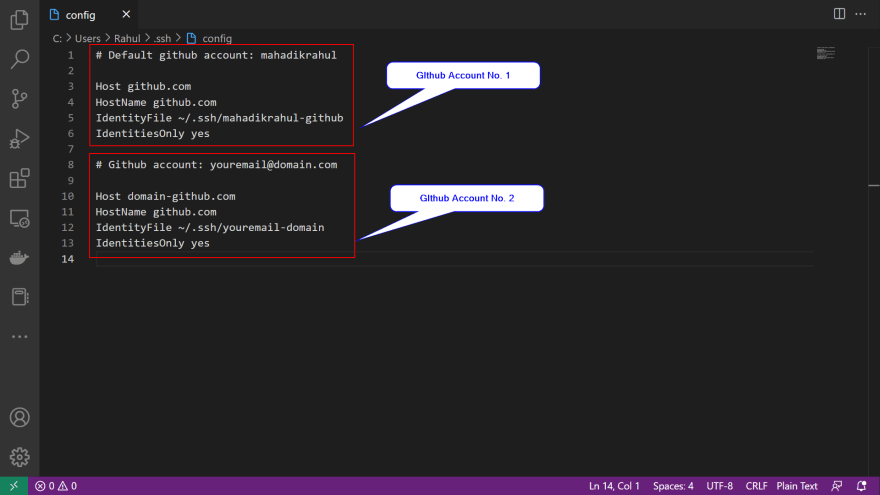Viewport: 880px width, 495px height.
Task: Open the notebook-style activity bar icon
Action: pos(20,297)
